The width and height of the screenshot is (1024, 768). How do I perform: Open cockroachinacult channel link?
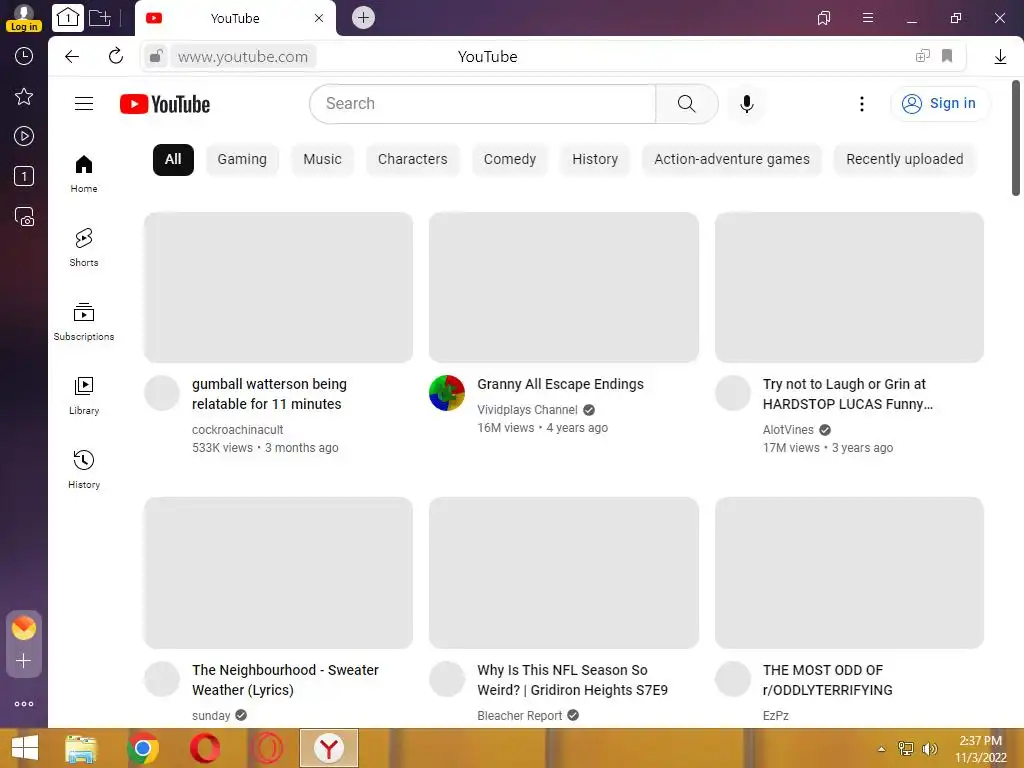click(237, 430)
